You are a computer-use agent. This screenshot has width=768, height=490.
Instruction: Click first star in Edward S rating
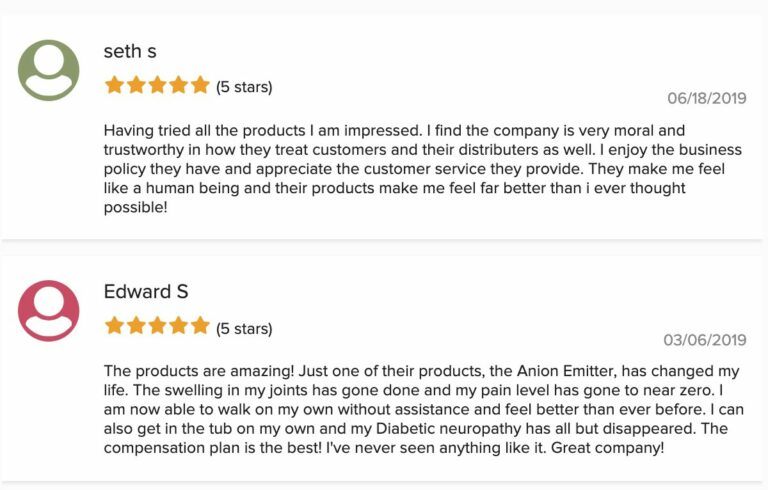114,326
